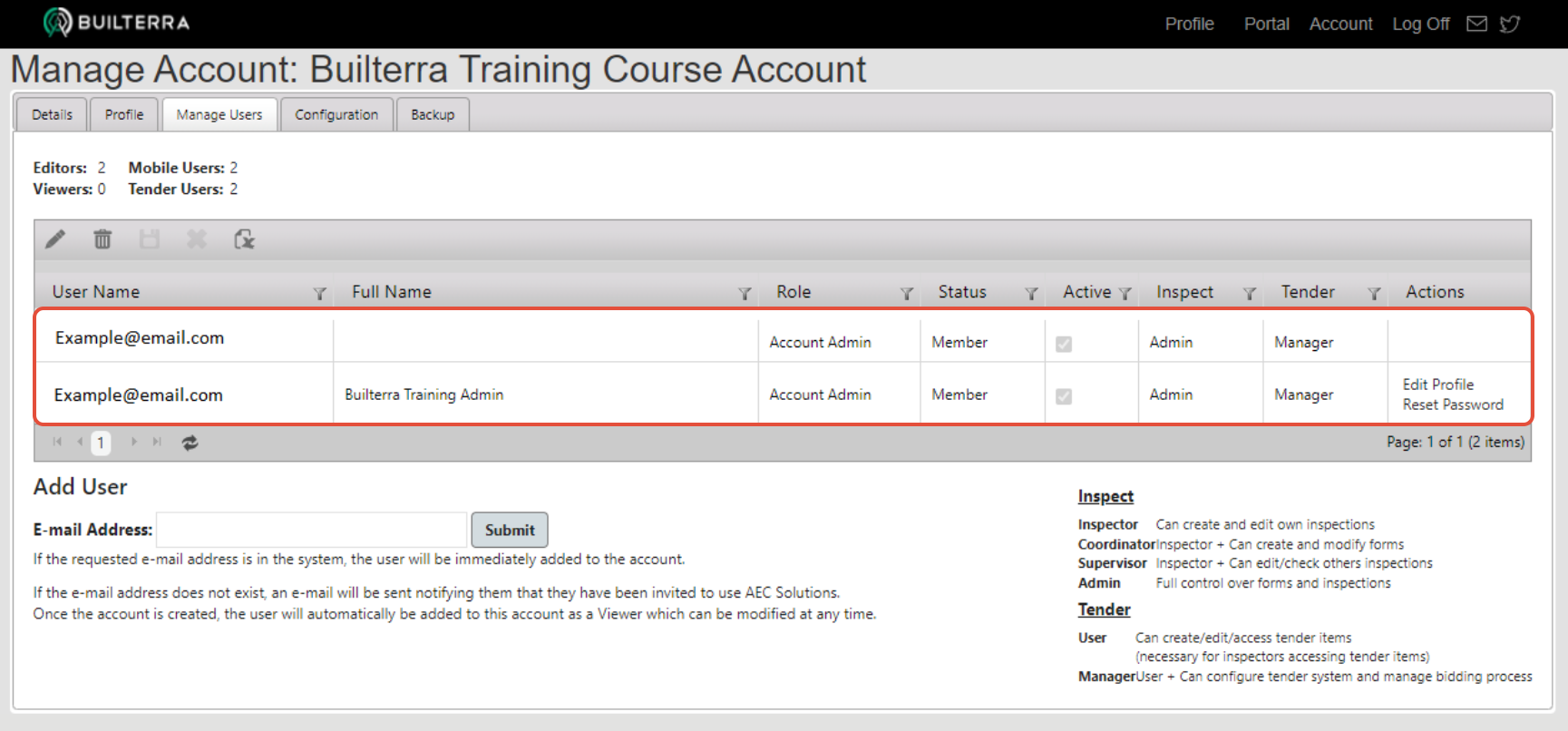This screenshot has width=1568, height=731.
Task: Open Portal in the top navigation
Action: tap(1266, 24)
